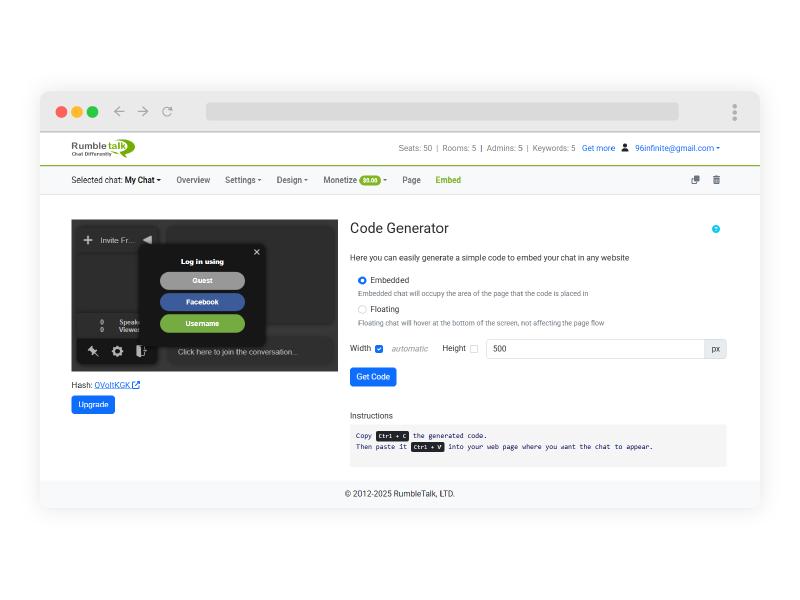The height and width of the screenshot is (600, 800).
Task: Click the blue help icon near Code Generator
Action: tap(716, 229)
